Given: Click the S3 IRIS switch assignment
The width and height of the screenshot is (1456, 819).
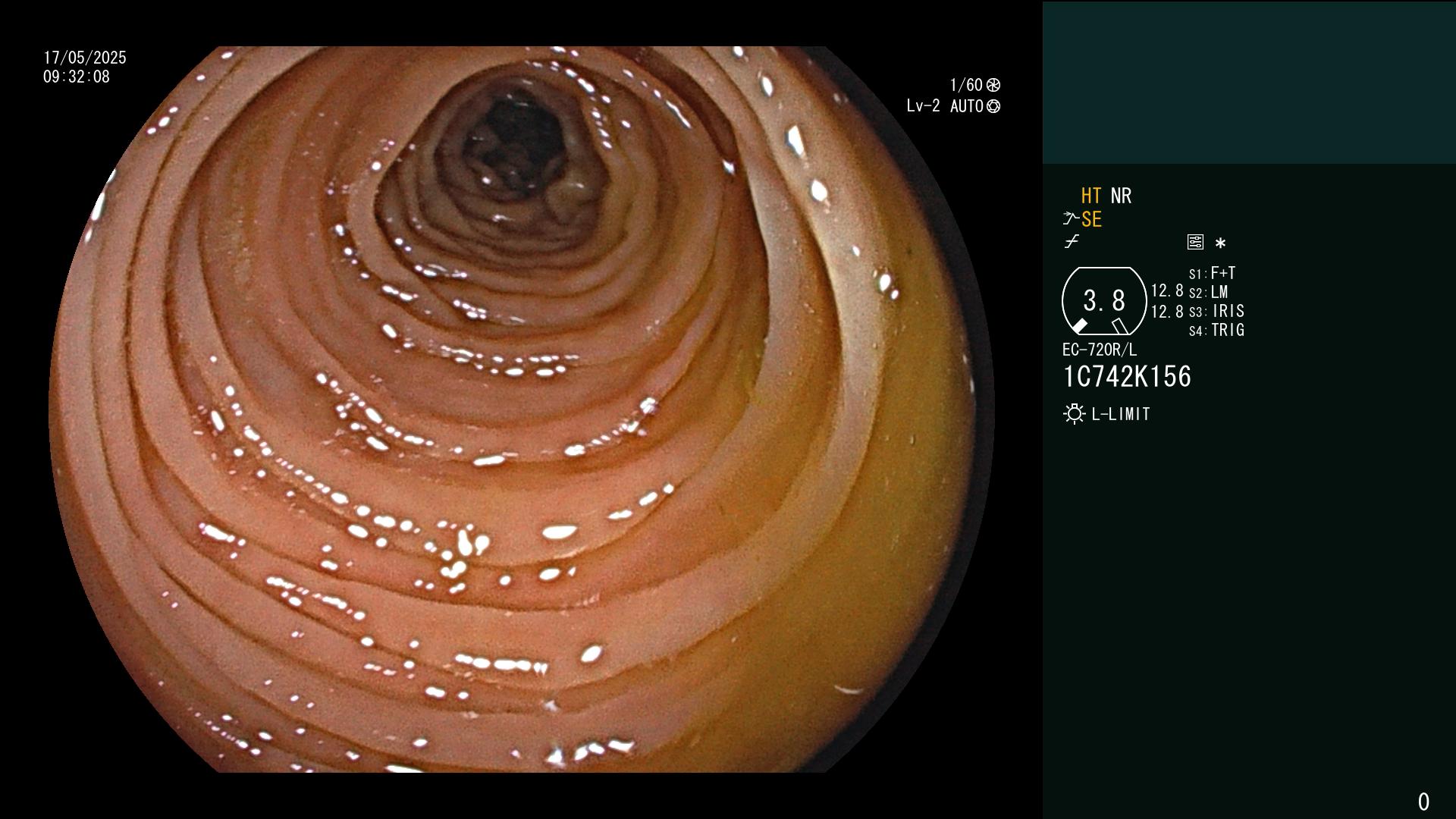Looking at the screenshot, I should (x=1217, y=311).
